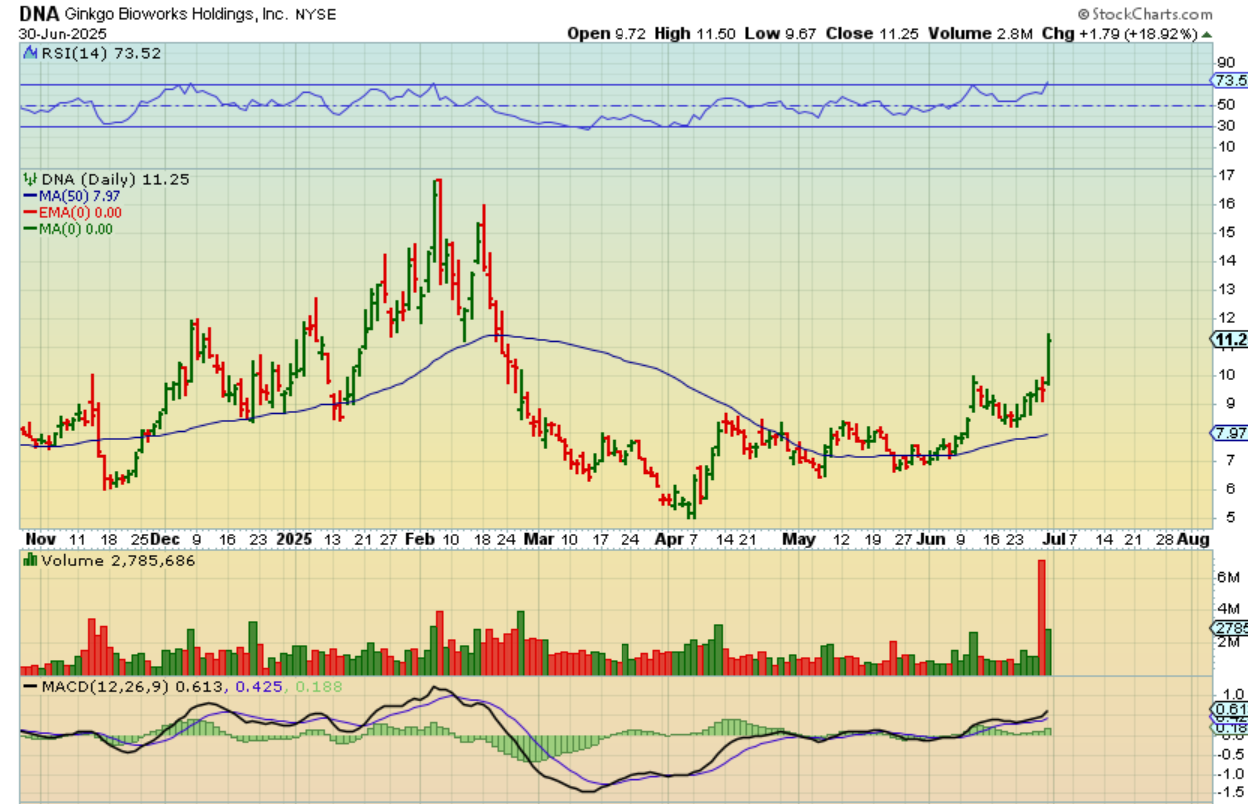
Task: Click the Aug label on the time axis
Action: (x=1194, y=539)
